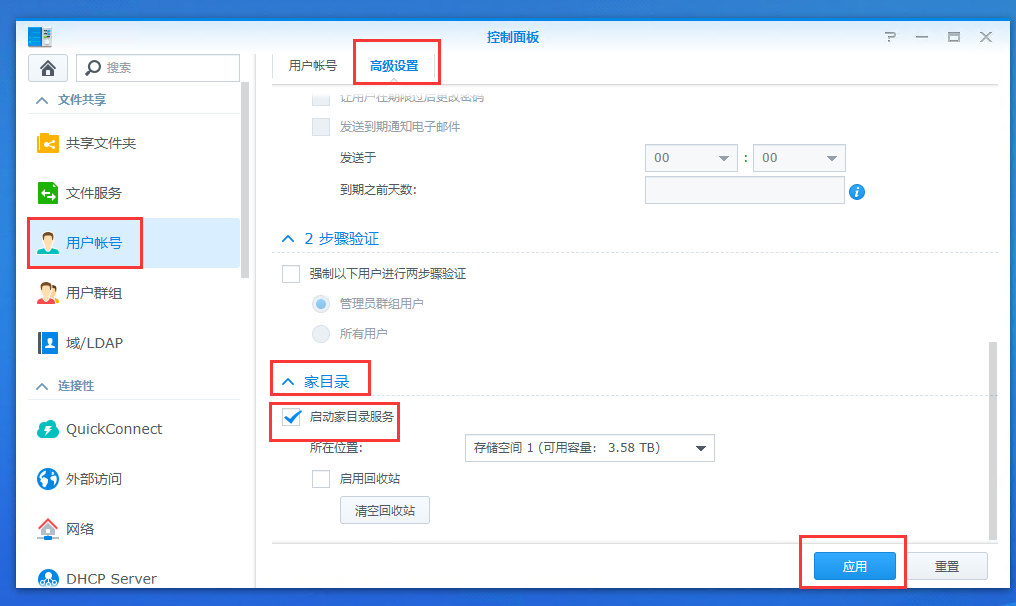Toggle 发送到期通知电子邮件 checkbox
The image size is (1016, 606).
click(x=321, y=126)
